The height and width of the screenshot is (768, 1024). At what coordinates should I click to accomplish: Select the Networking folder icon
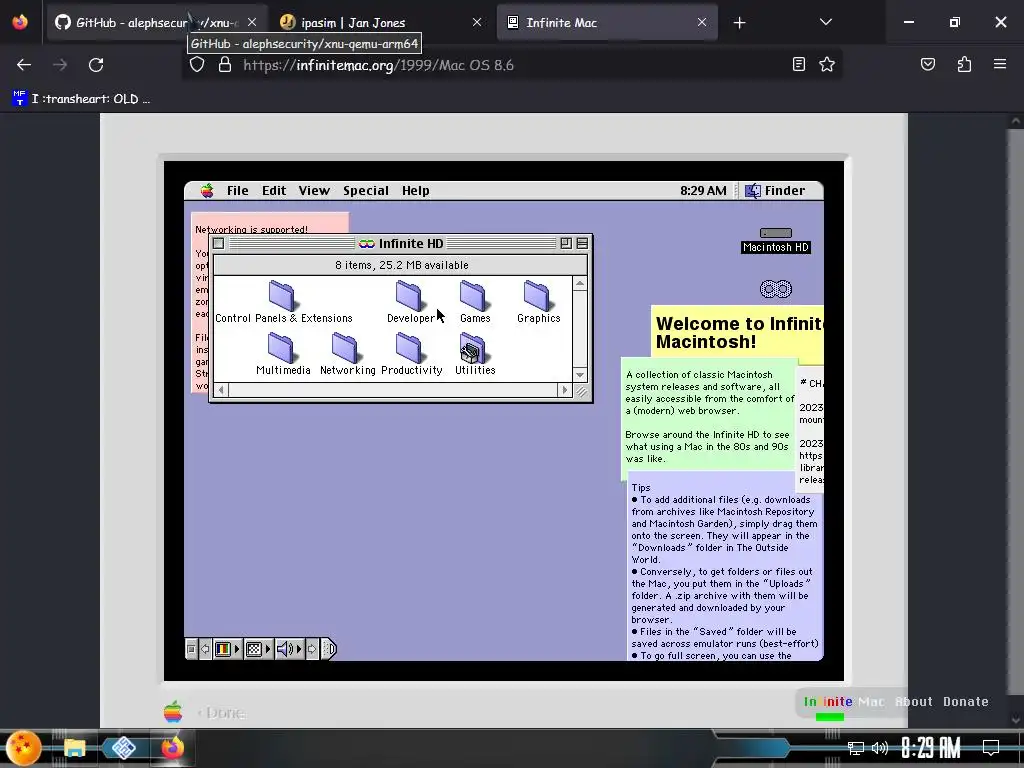[345, 347]
